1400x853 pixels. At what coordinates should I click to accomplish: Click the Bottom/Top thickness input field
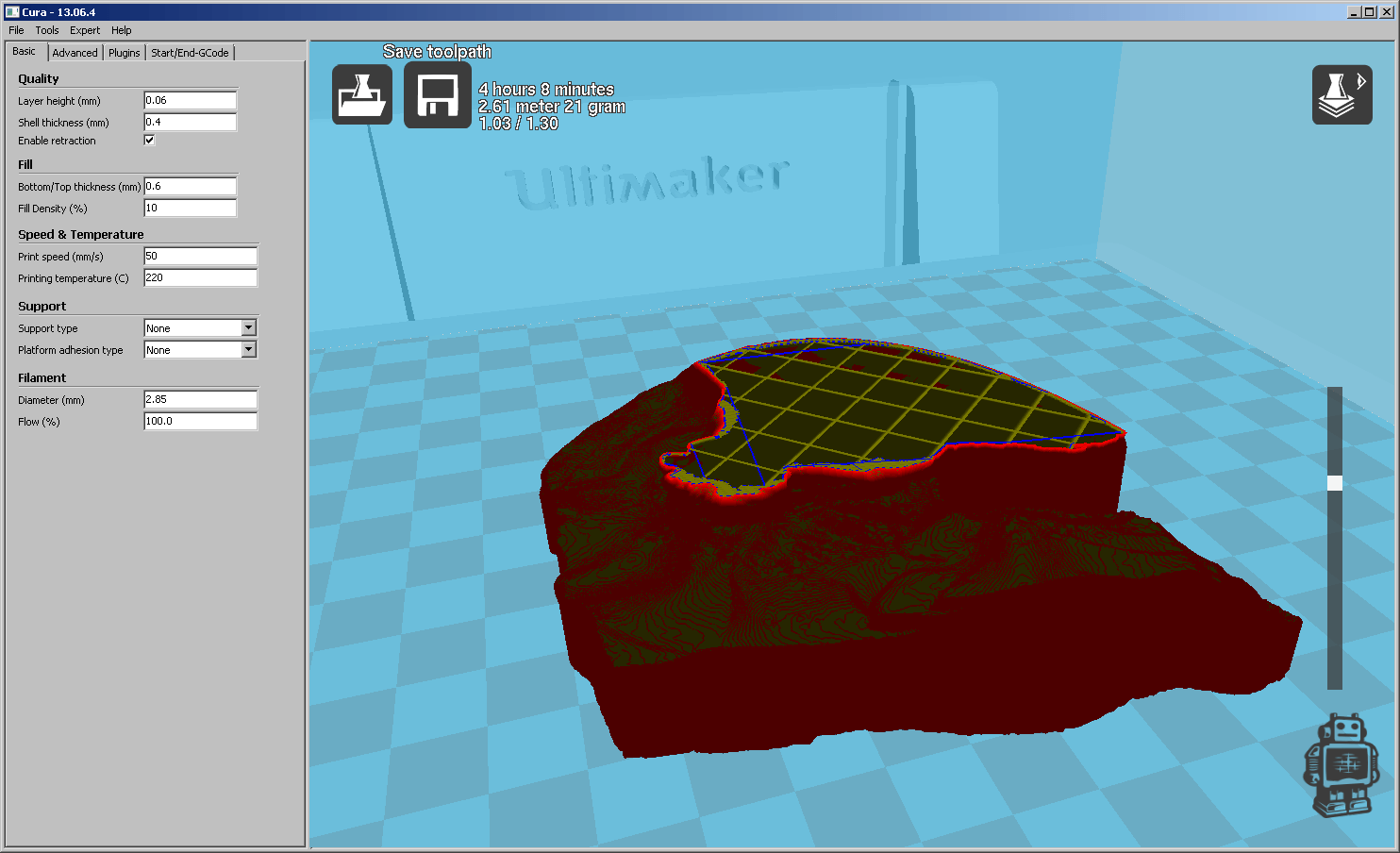click(190, 186)
